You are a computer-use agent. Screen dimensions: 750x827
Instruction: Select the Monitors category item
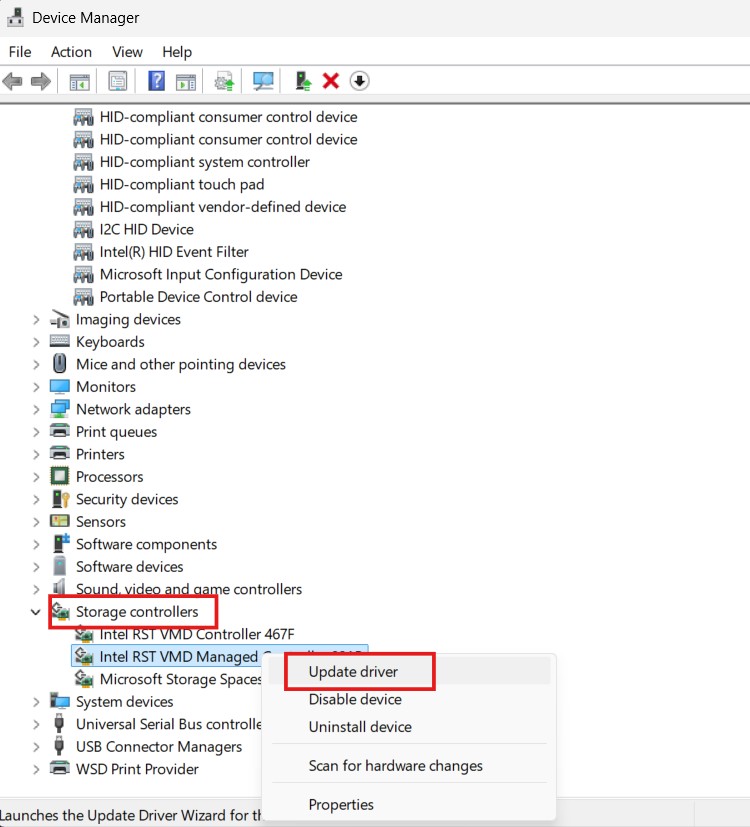click(105, 387)
